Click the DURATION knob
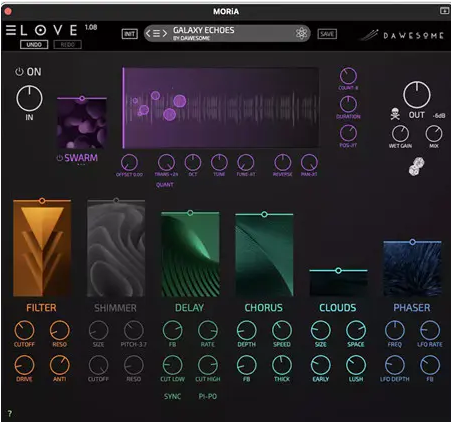The width and height of the screenshot is (451, 422). click(x=348, y=104)
